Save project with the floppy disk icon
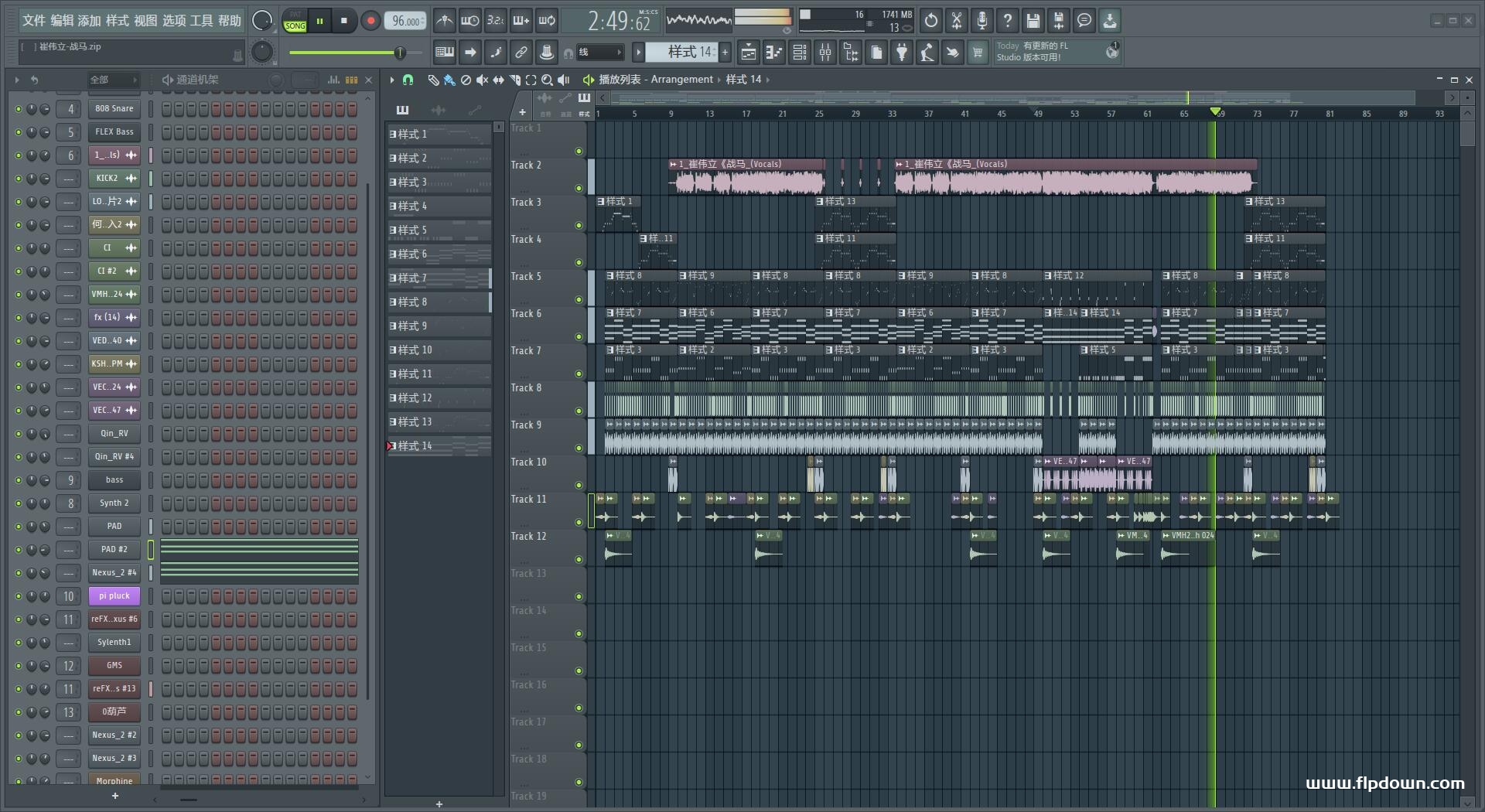Viewport: 1485px width, 812px height. (x=1033, y=21)
